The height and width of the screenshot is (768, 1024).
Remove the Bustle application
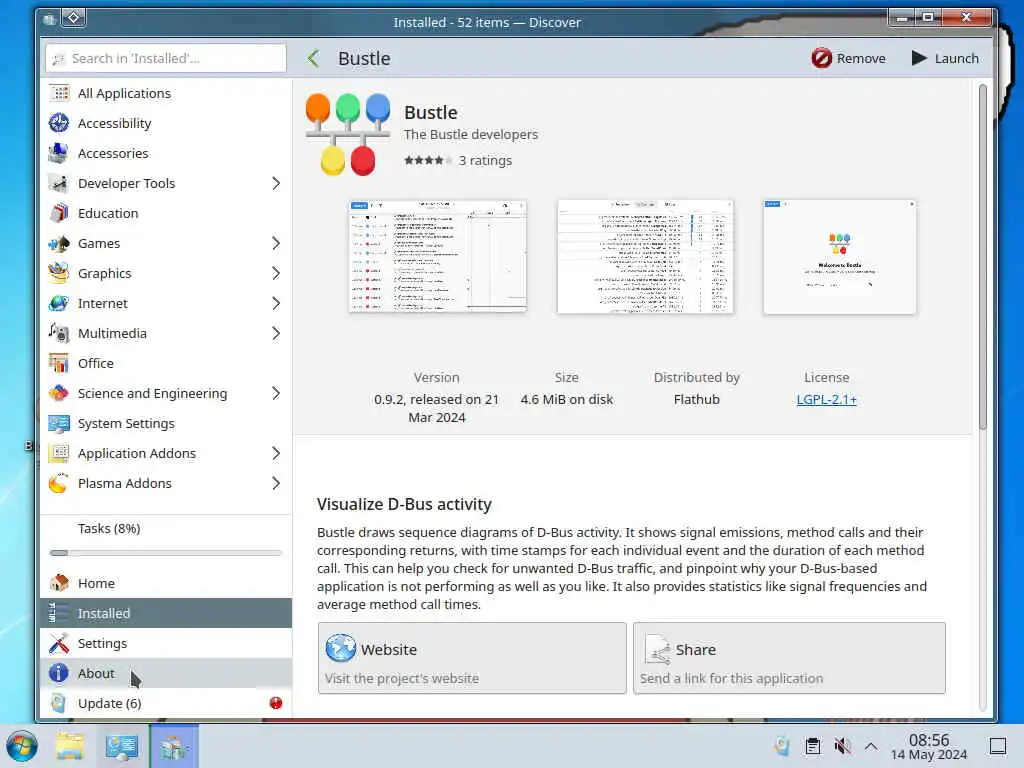[x=848, y=58]
